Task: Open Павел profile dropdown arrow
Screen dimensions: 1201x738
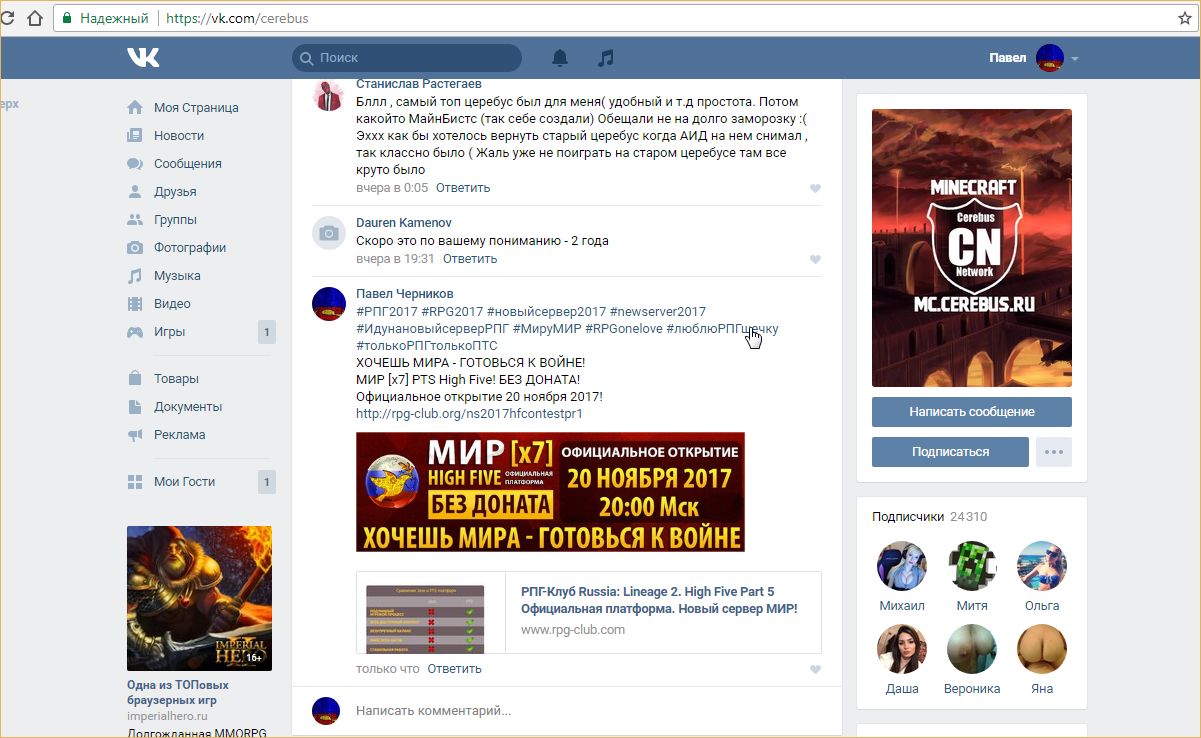Action: click(x=1075, y=59)
